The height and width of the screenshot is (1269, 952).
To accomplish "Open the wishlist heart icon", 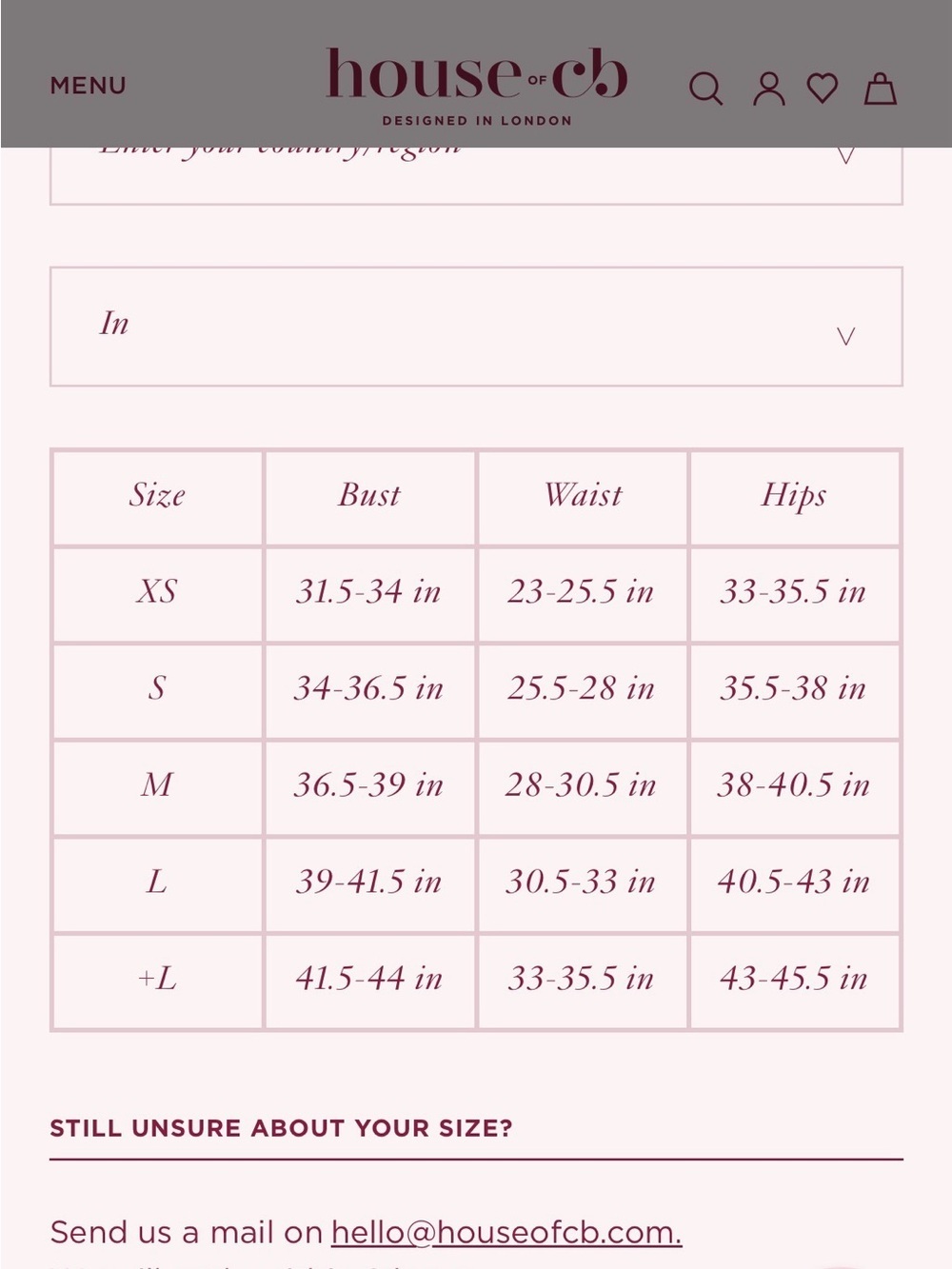I will pyautogui.click(x=823, y=89).
